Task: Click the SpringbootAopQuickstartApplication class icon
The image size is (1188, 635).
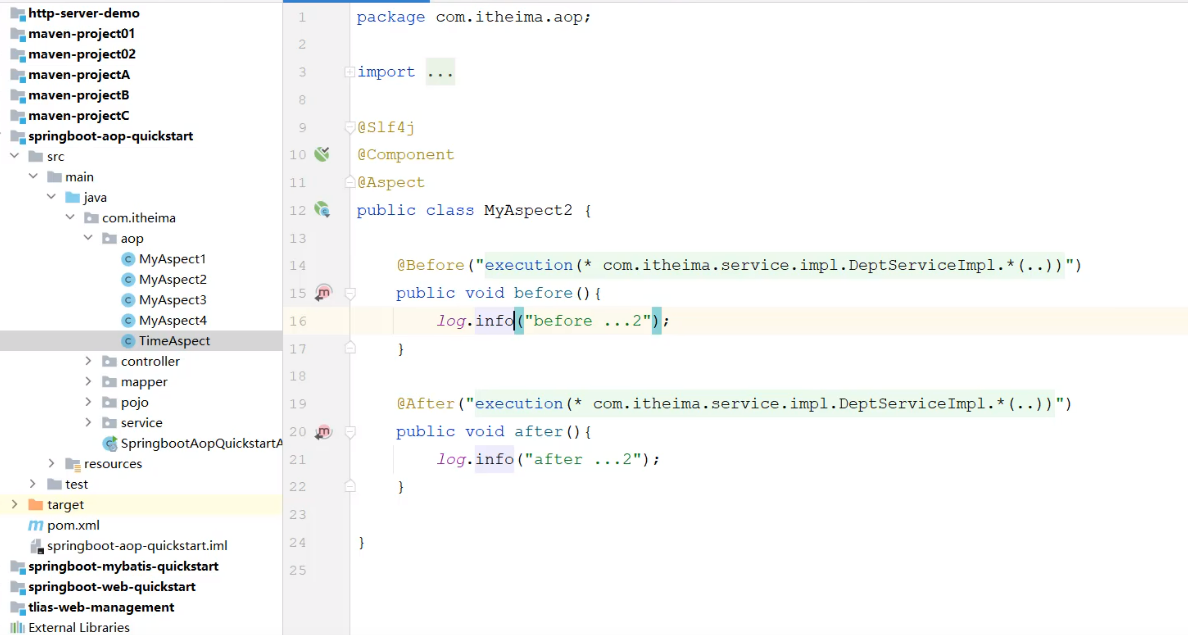Action: [x=109, y=443]
